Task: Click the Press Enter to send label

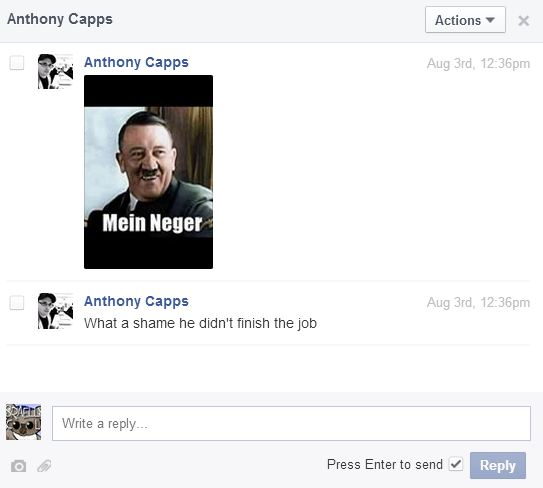Action: click(385, 464)
